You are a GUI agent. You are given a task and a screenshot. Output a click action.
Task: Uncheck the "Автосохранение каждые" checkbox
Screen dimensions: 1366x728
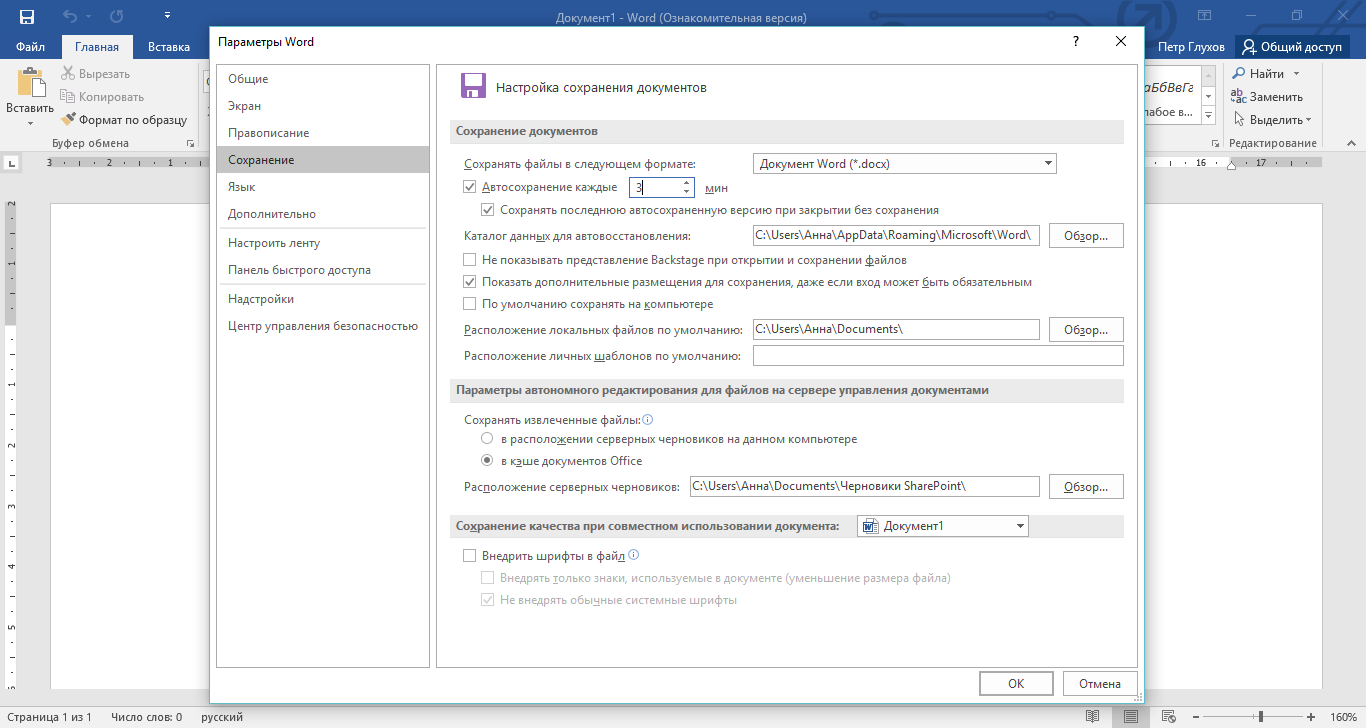[x=470, y=187]
